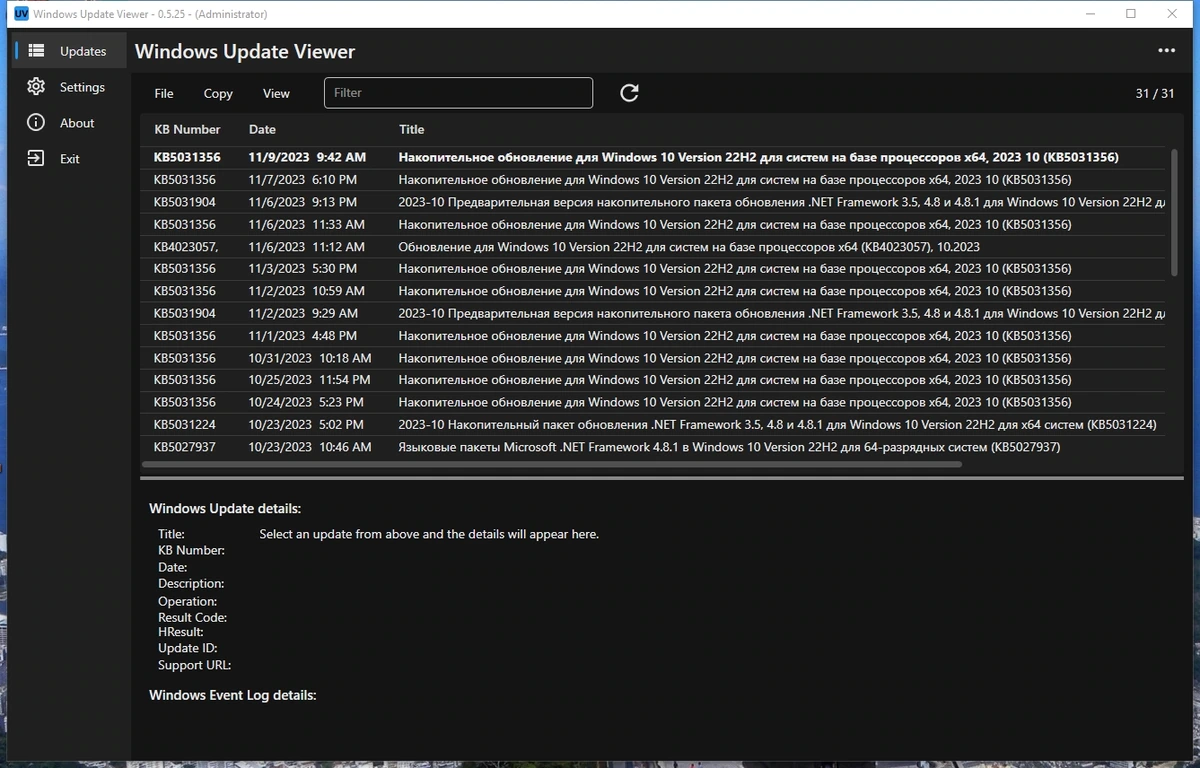Sort by Date column header

(x=262, y=129)
